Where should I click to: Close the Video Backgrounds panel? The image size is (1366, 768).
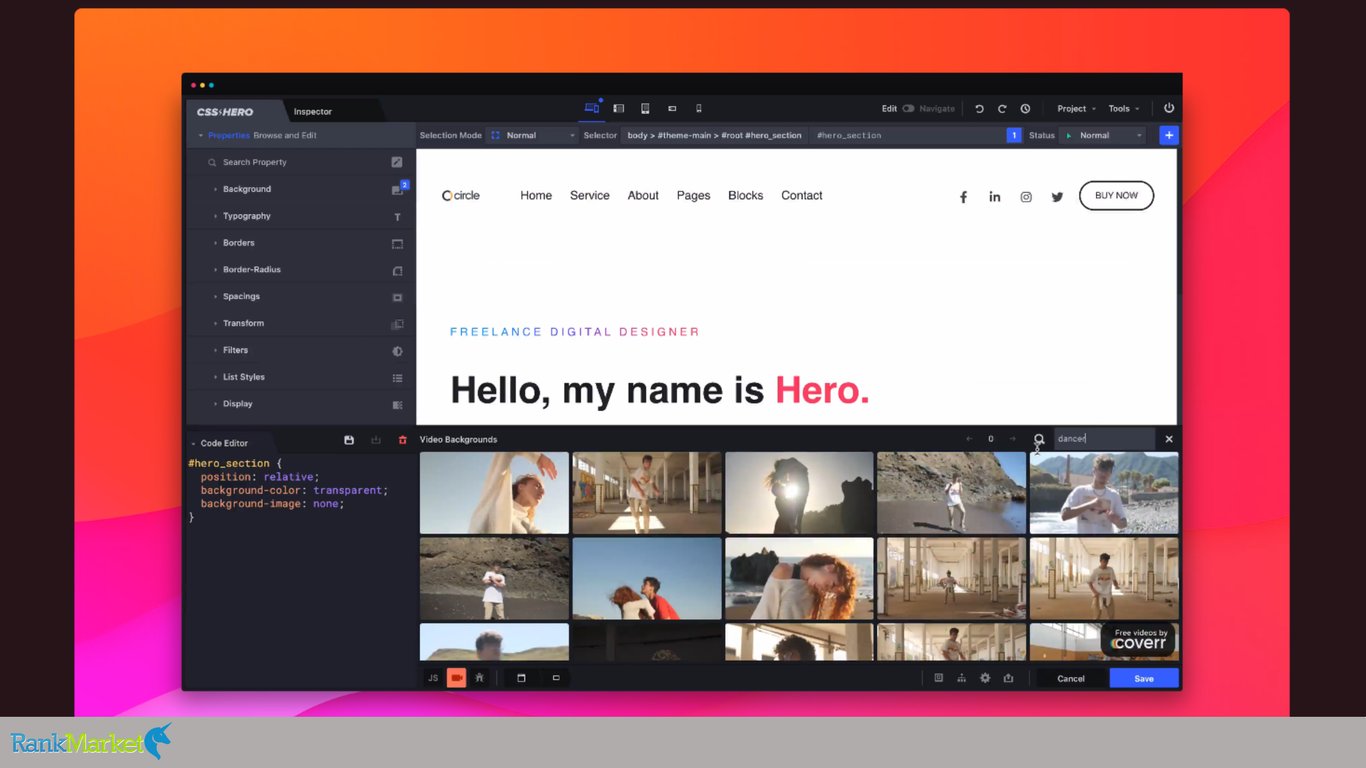[x=1169, y=439]
